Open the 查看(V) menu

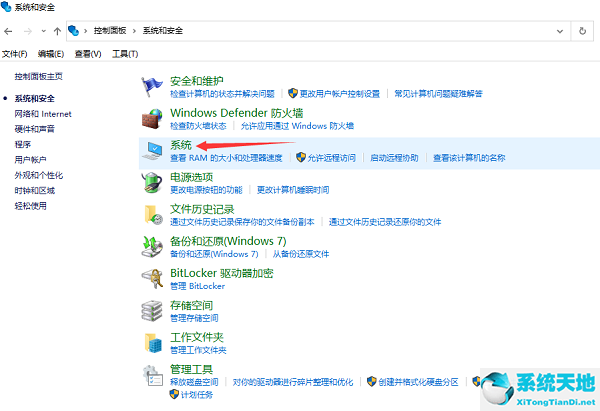coord(88,54)
